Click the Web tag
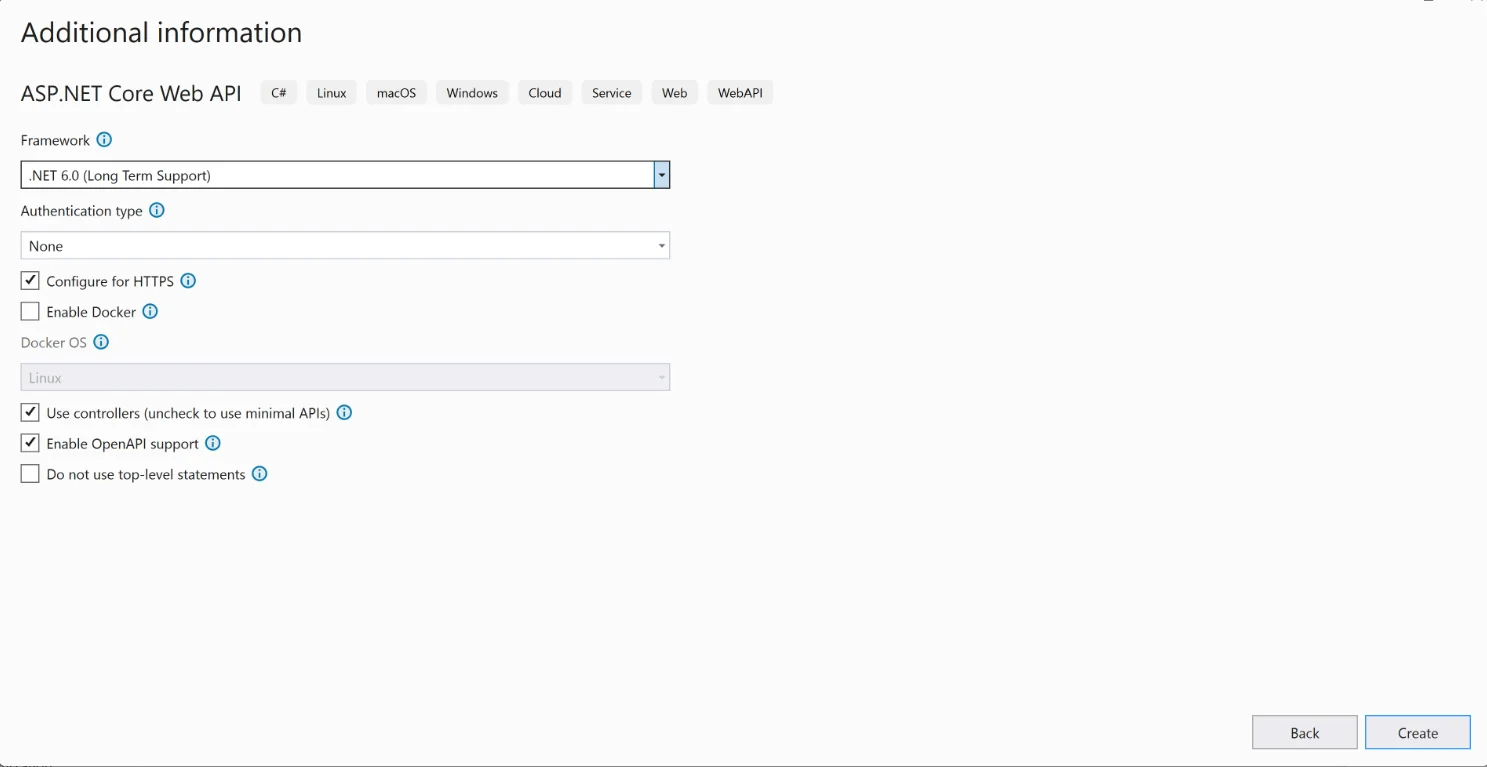 675,93
